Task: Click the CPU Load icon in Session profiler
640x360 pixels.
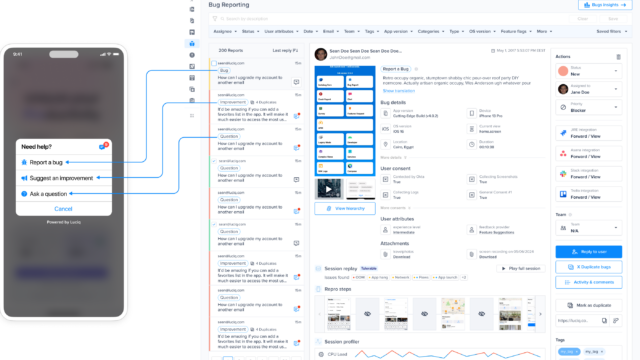Action: click(x=321, y=354)
